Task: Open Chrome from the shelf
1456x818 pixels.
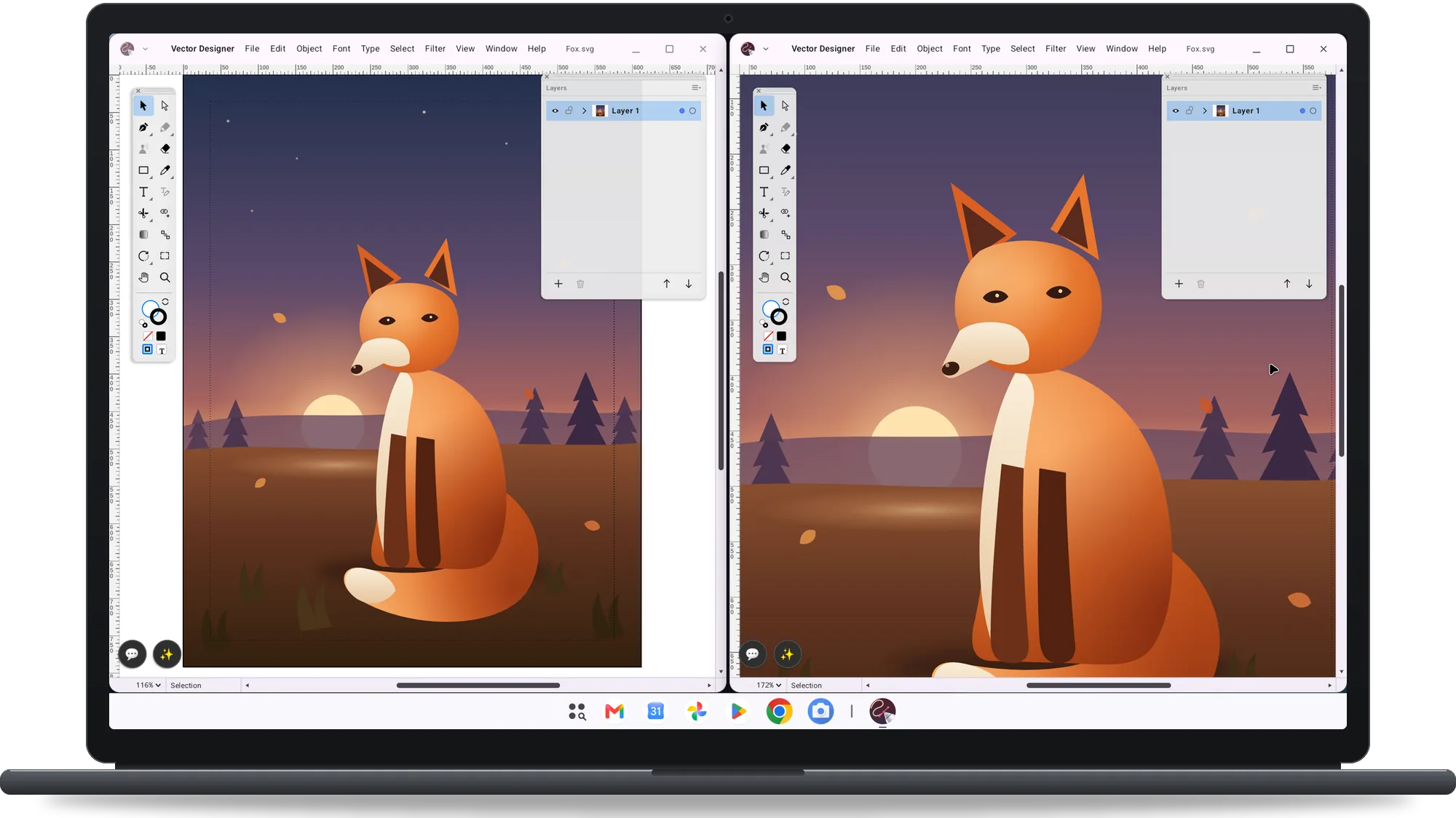Action: click(x=779, y=711)
